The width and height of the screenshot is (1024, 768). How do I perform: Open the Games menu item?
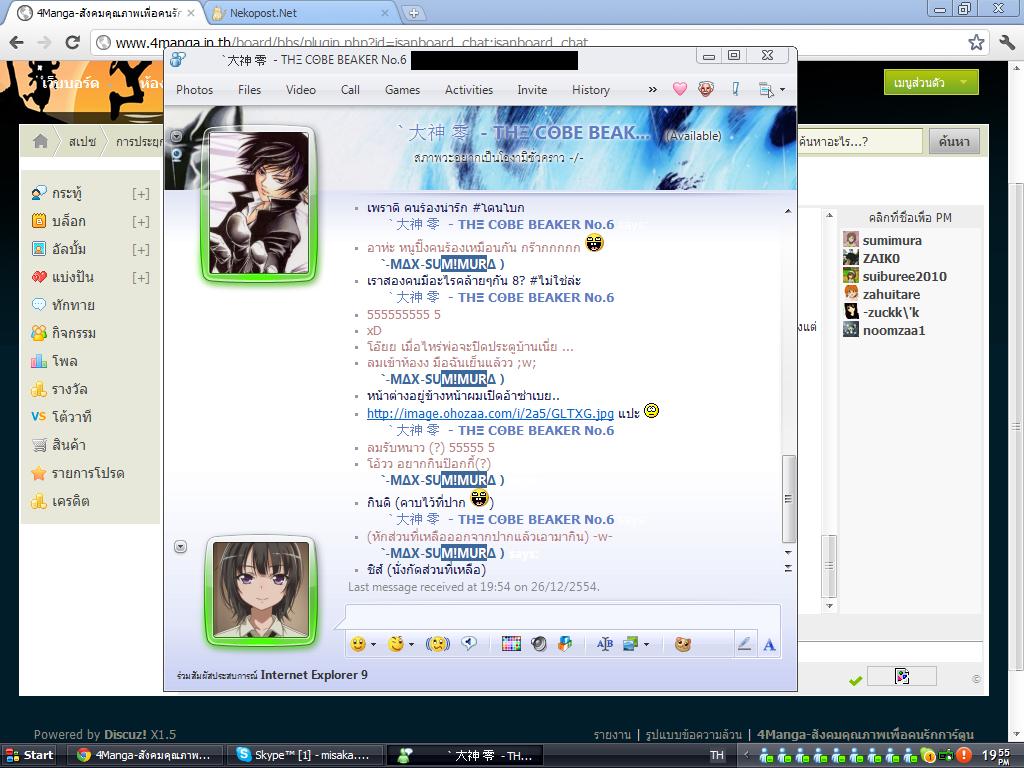coord(402,89)
